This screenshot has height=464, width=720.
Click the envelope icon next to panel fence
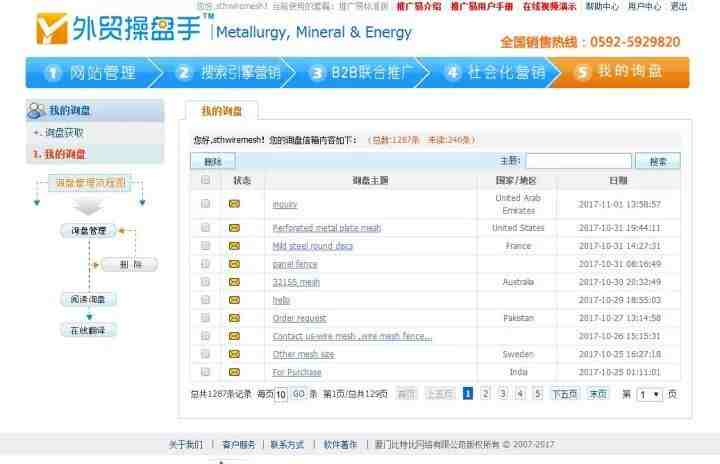[x=234, y=264]
